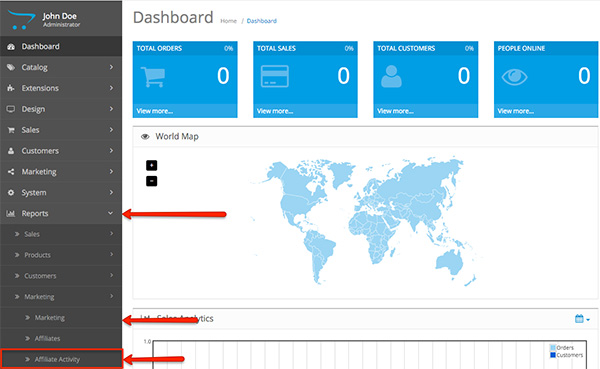
Task: Click the OpenCart cart logo
Action: click(x=21, y=19)
